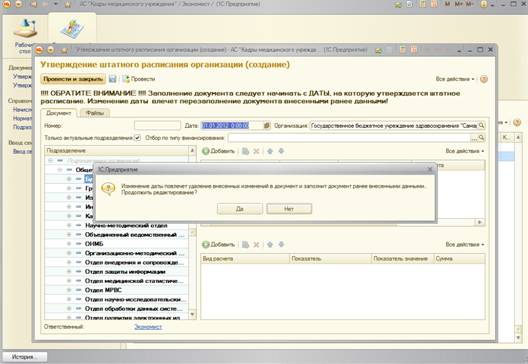Expand the Отдел МРВС tree node
The height and width of the screenshot is (364, 528).
(x=69, y=290)
